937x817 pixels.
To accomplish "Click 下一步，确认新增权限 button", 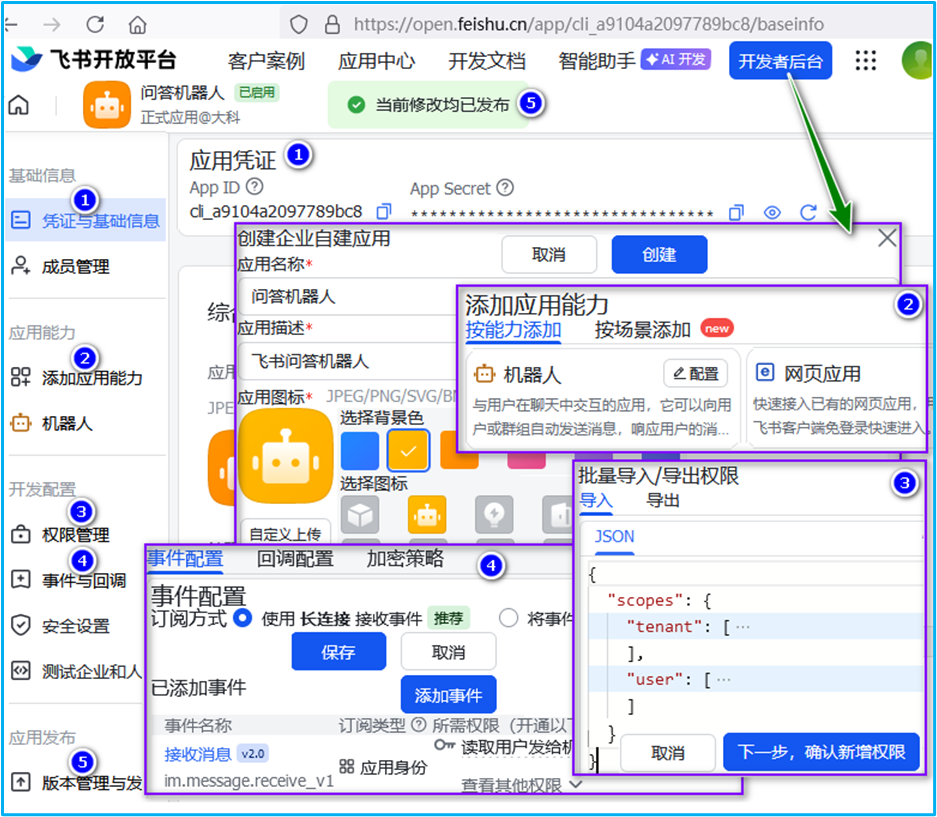I will (821, 752).
